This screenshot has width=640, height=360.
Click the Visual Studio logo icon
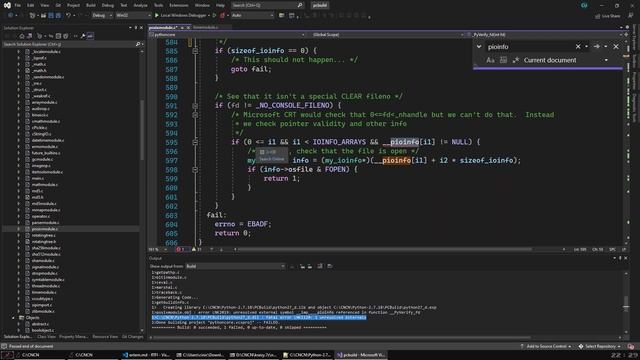click(7, 5)
